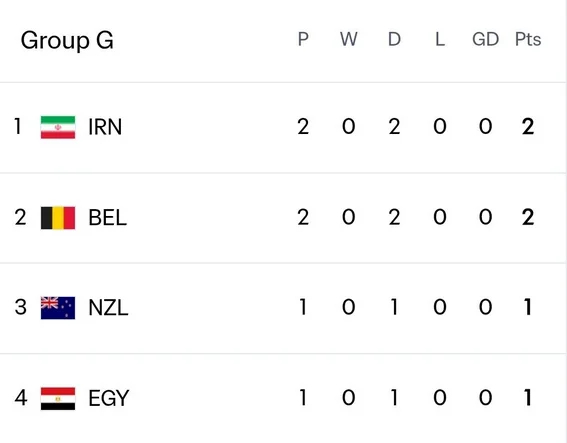
Task: Click the Group G heading
Action: tap(67, 40)
